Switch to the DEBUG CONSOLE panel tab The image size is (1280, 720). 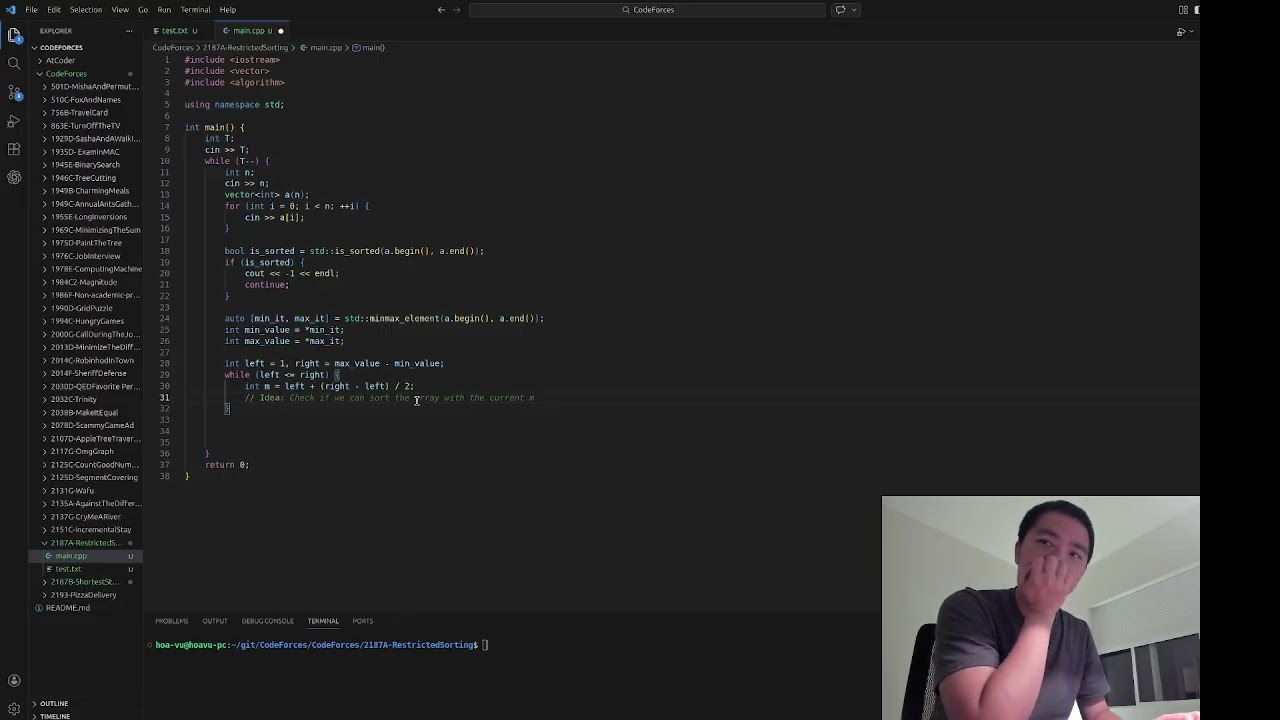(268, 621)
